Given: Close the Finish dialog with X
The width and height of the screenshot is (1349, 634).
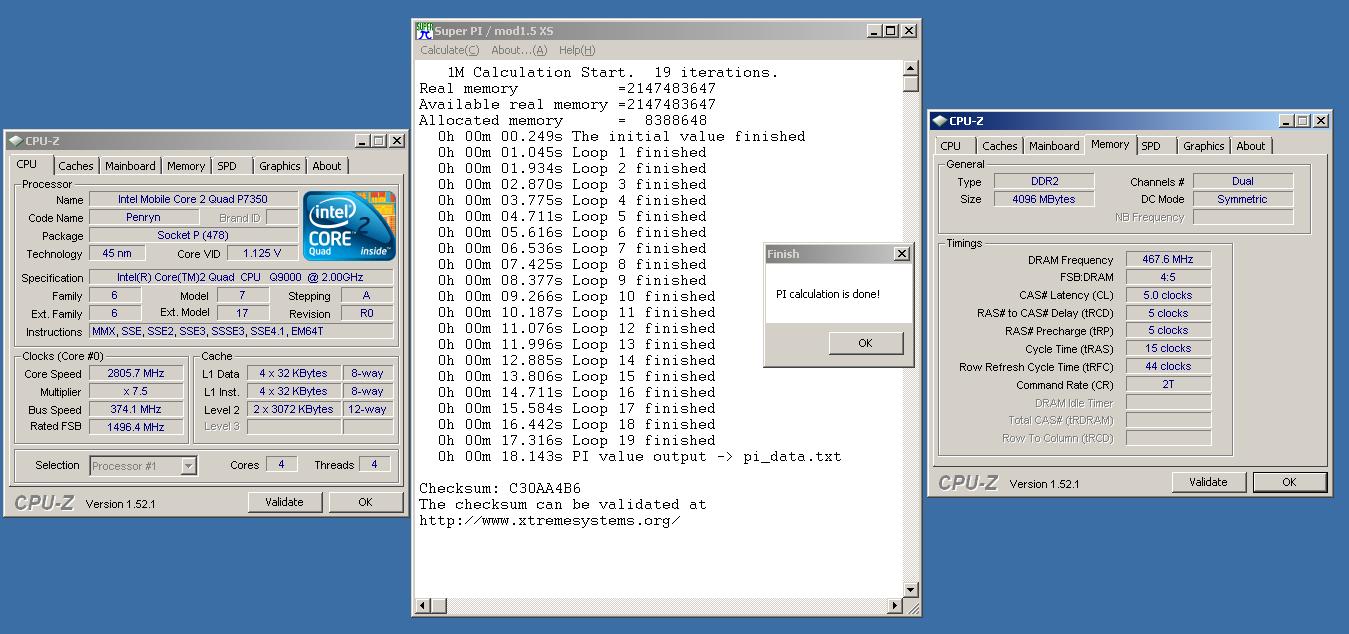Looking at the screenshot, I should (901, 254).
